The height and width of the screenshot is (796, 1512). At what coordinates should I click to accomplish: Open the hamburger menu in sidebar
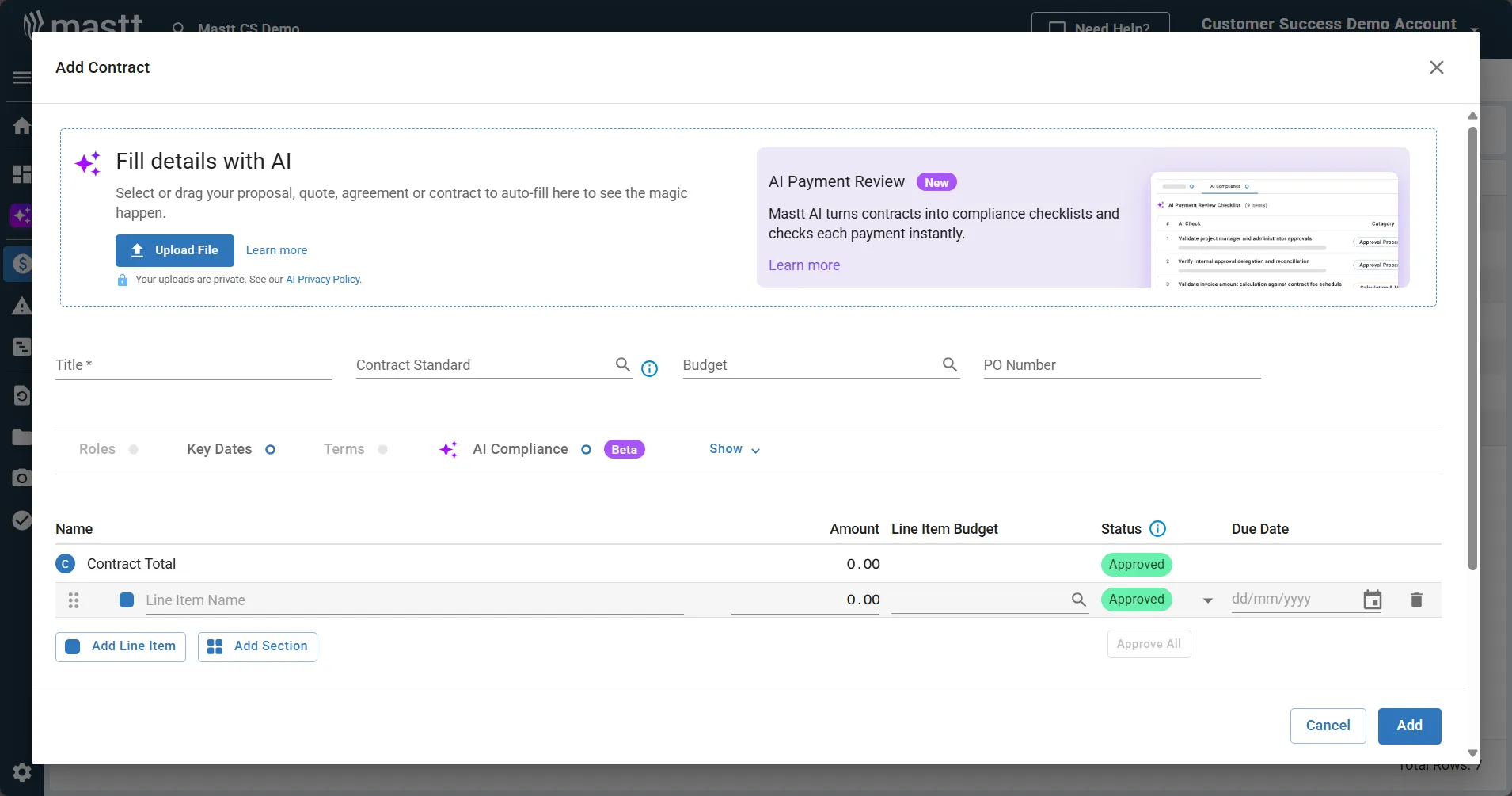pyautogui.click(x=21, y=78)
